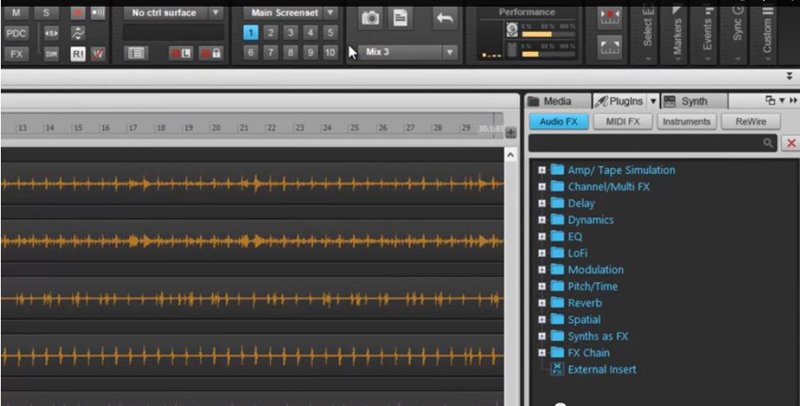Show MIDI FX plugins

[622, 121]
